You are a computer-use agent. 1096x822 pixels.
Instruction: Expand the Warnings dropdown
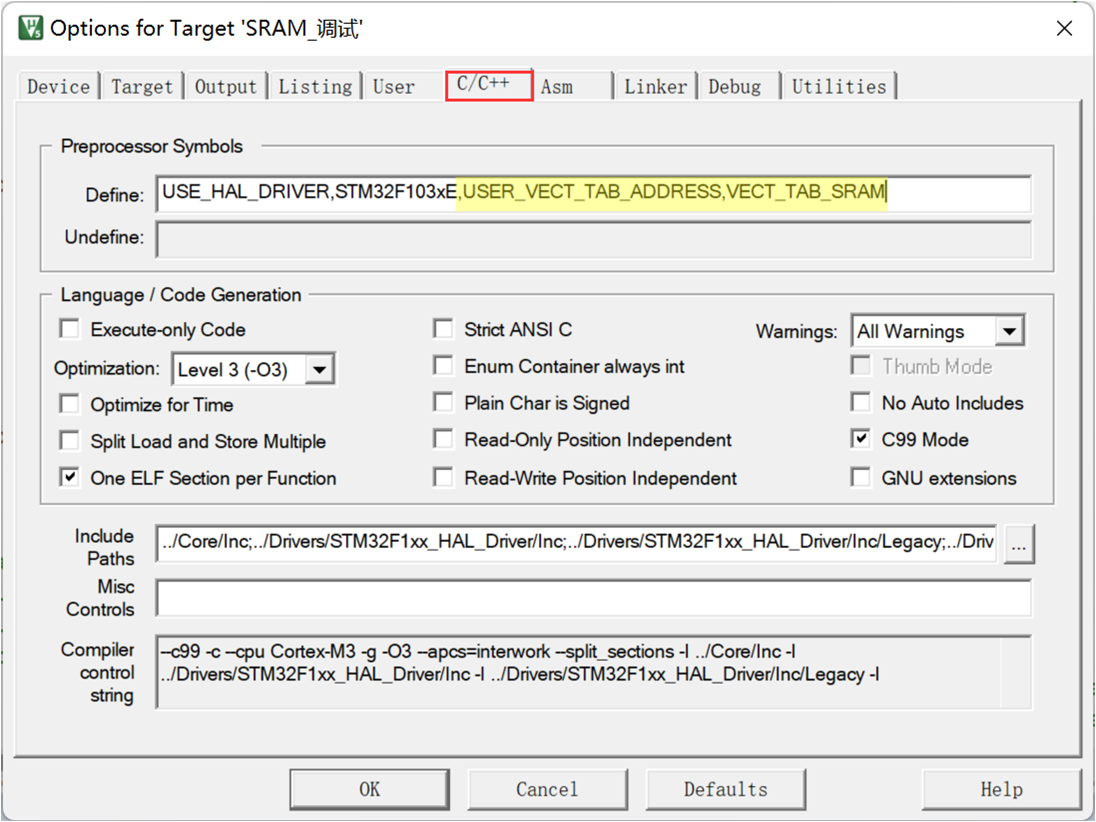[x=1009, y=331]
